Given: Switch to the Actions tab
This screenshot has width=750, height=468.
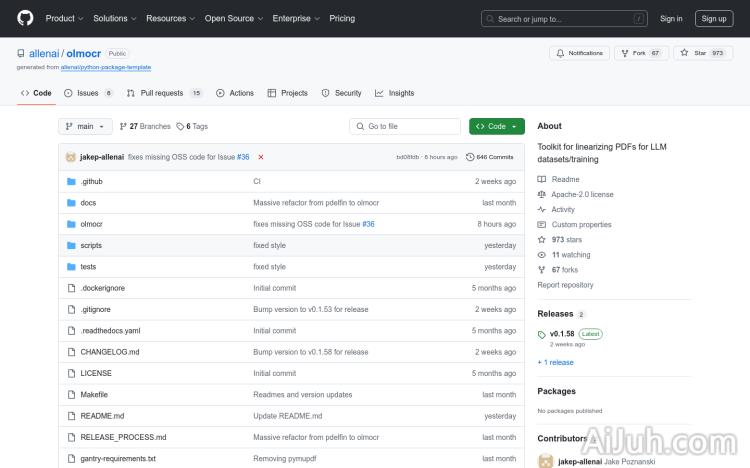Looking at the screenshot, I should 235,93.
